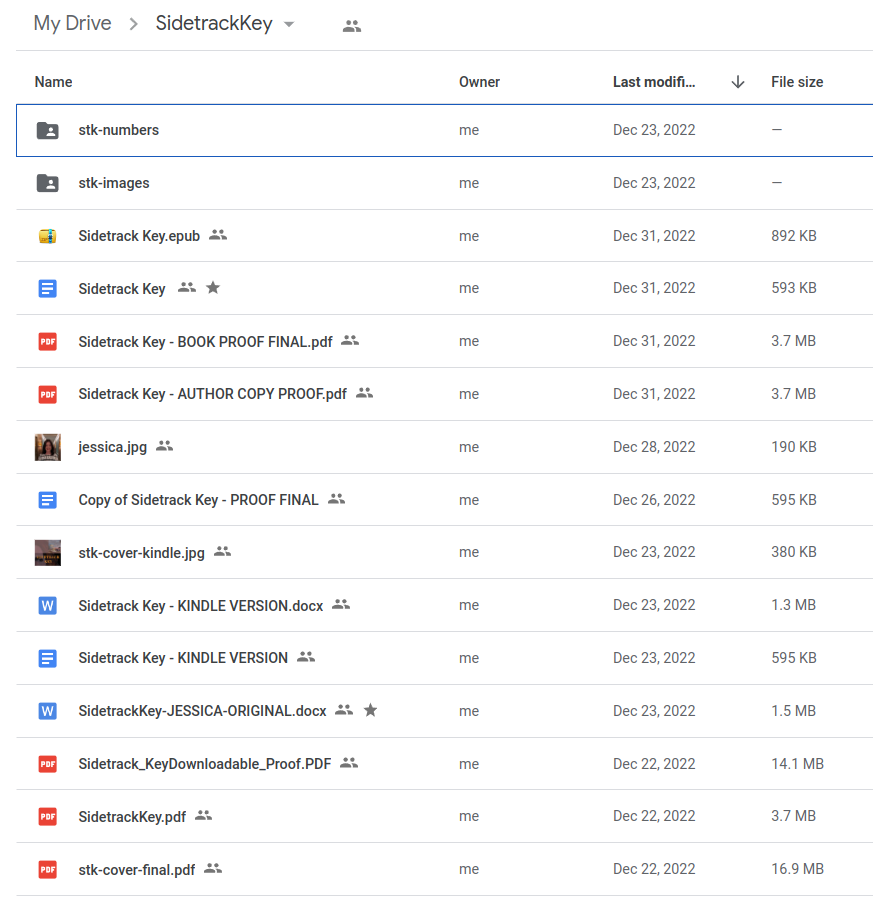Click PDF icon for BOOK PROOF FINAL

47,342
